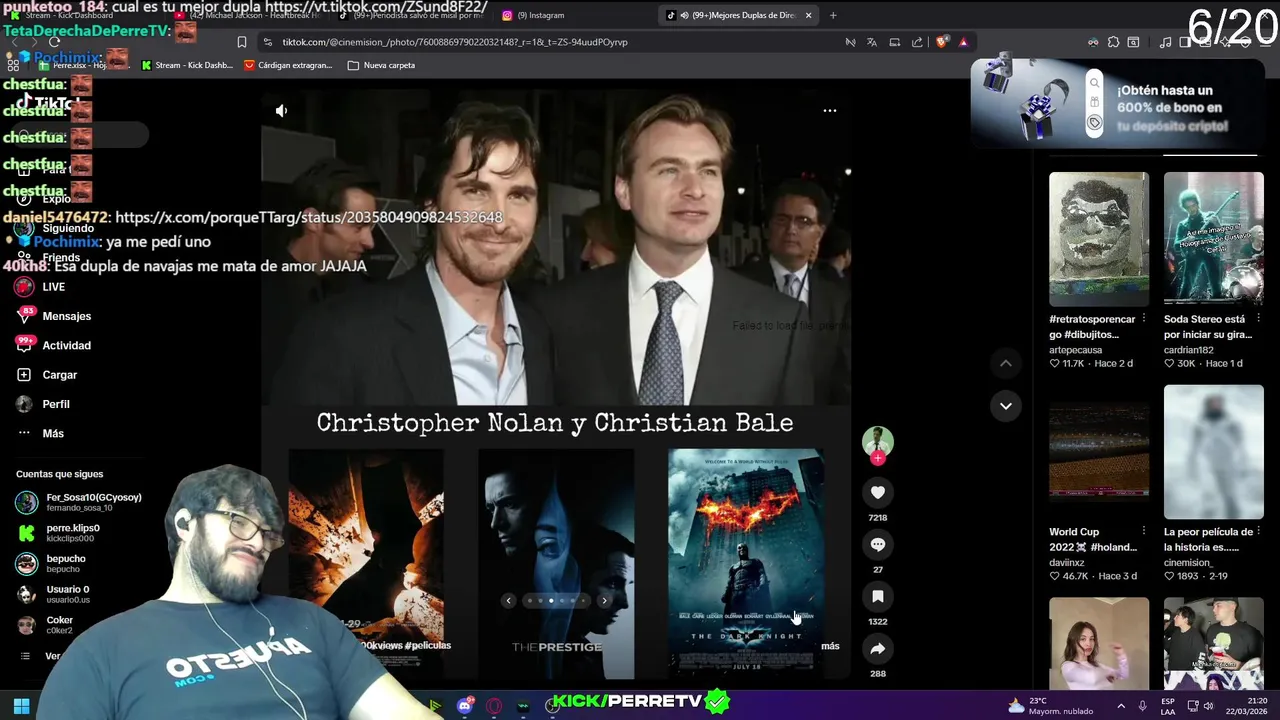Click the music note toolbar icon
Viewport: 1280px width, 720px height.
1165,42
